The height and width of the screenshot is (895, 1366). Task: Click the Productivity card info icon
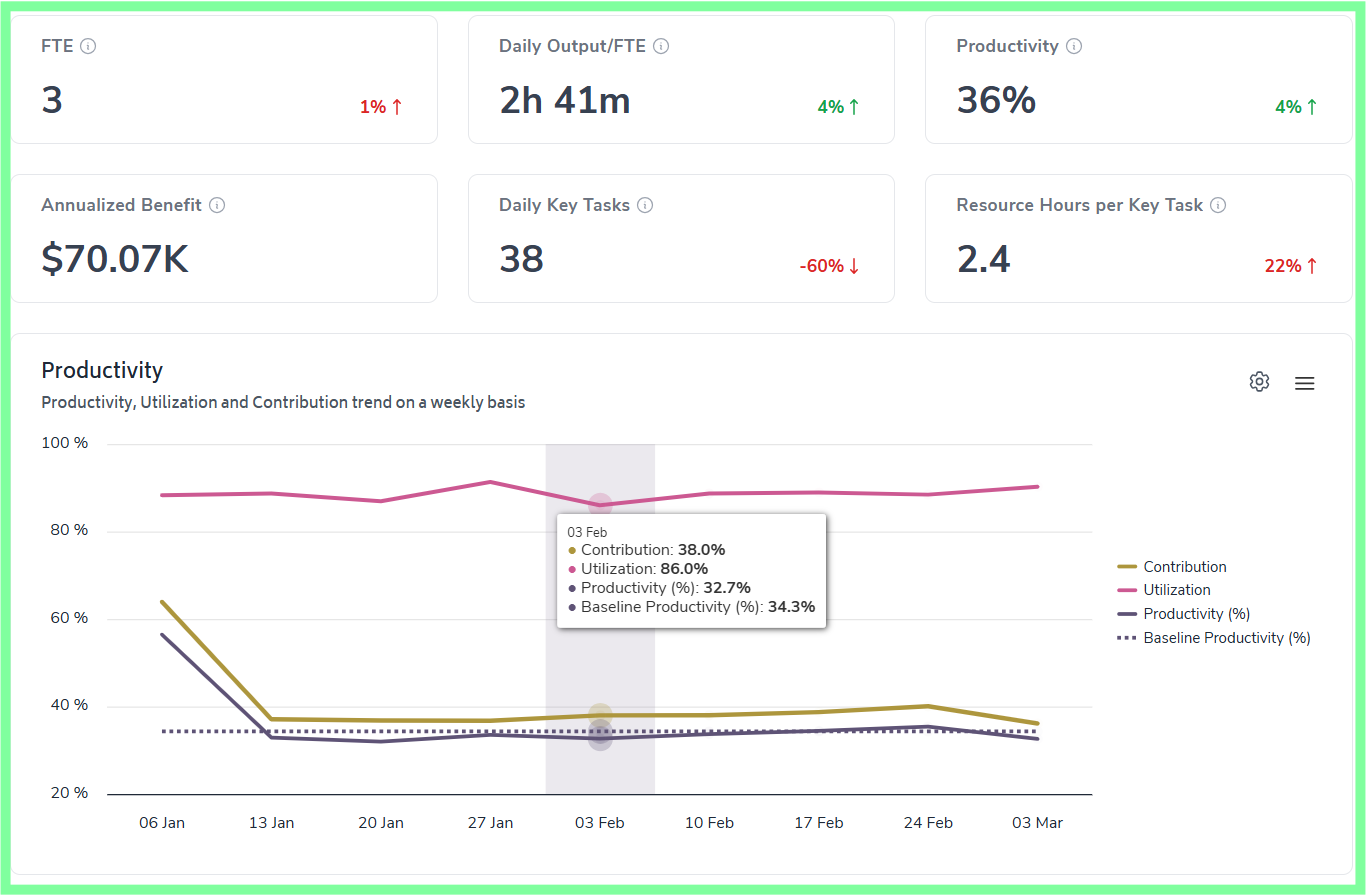click(x=1074, y=46)
